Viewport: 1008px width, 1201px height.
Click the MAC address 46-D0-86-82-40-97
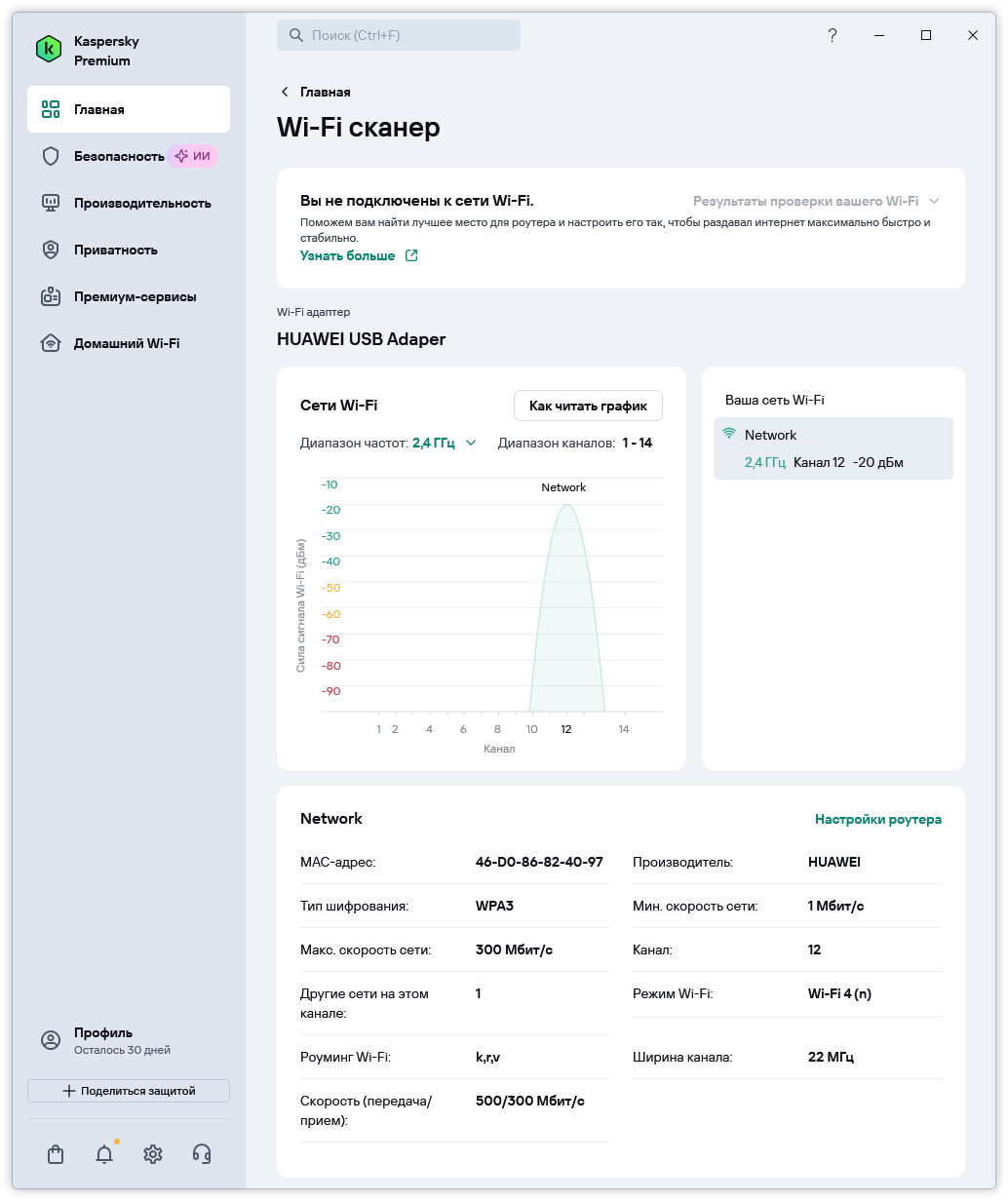pos(539,862)
